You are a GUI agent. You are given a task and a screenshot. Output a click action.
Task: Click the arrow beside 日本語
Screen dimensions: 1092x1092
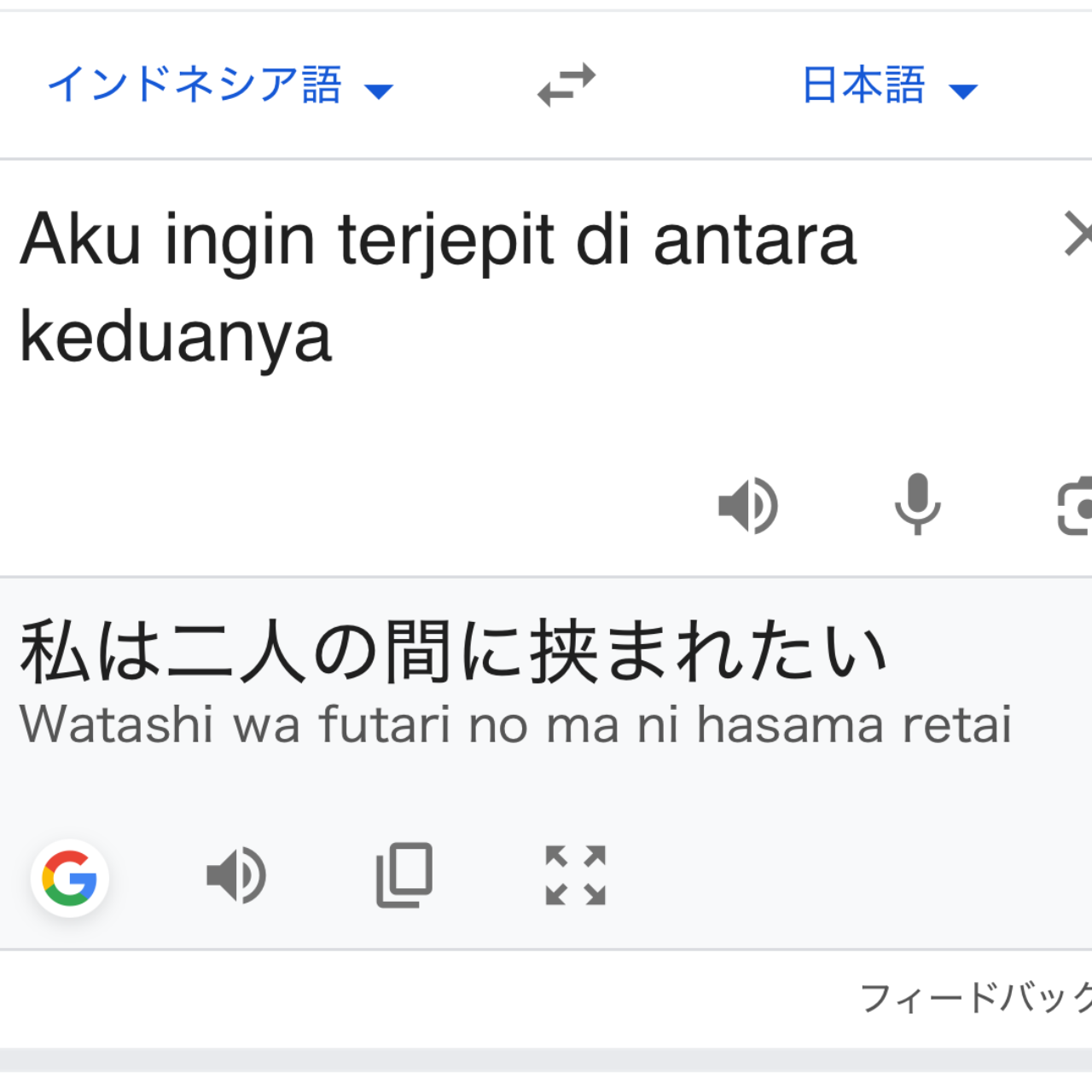click(963, 90)
